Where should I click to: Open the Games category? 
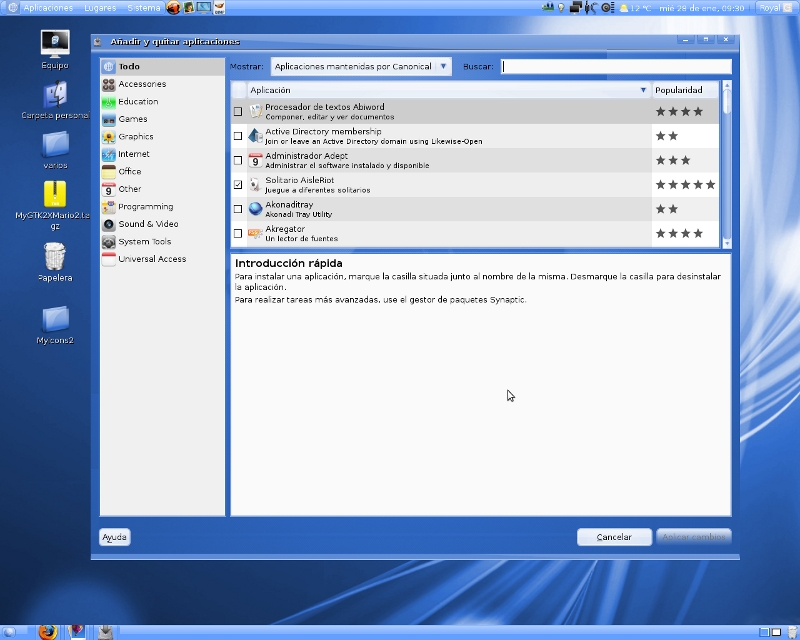[x=162, y=119]
